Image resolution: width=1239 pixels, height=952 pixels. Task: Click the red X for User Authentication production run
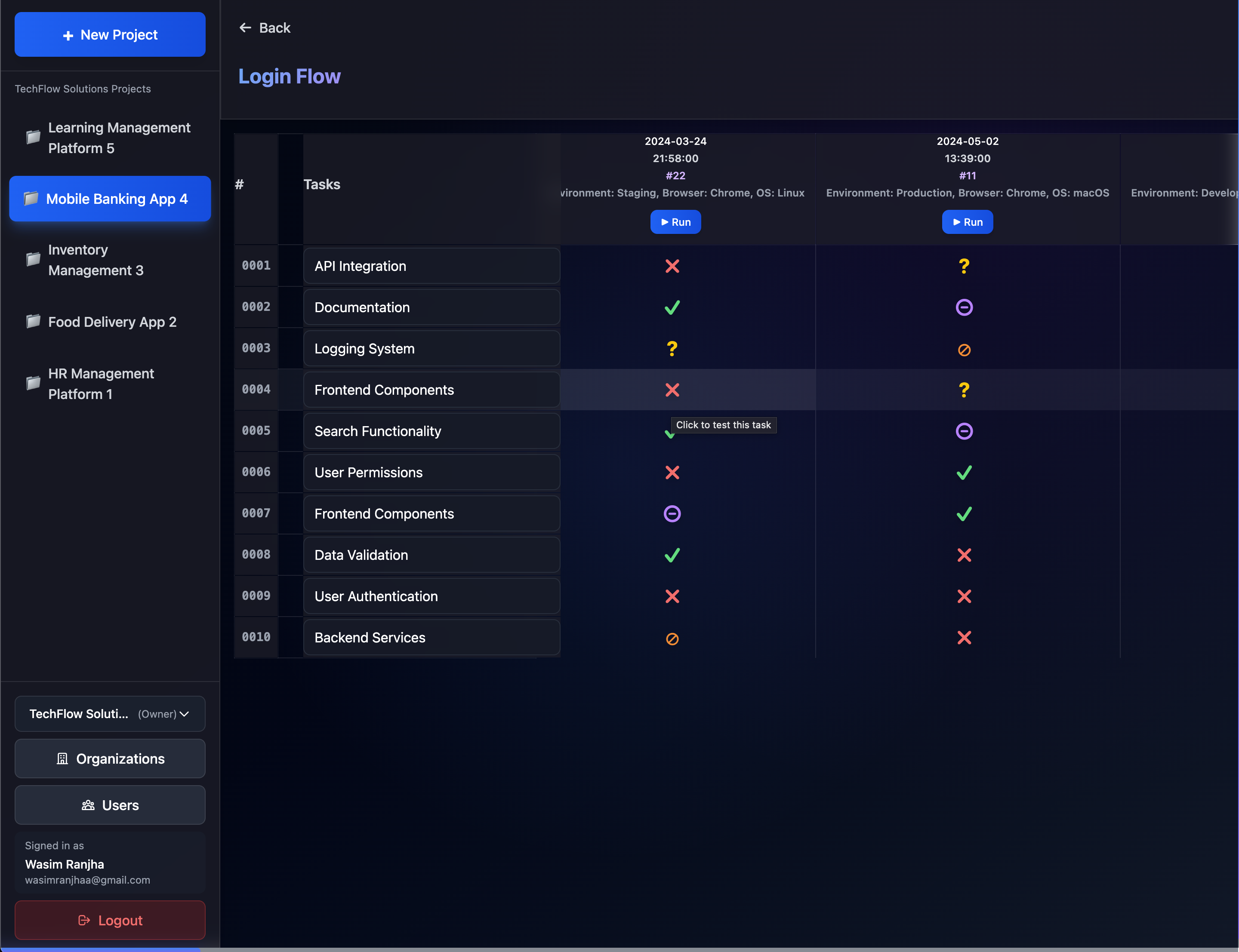[964, 596]
